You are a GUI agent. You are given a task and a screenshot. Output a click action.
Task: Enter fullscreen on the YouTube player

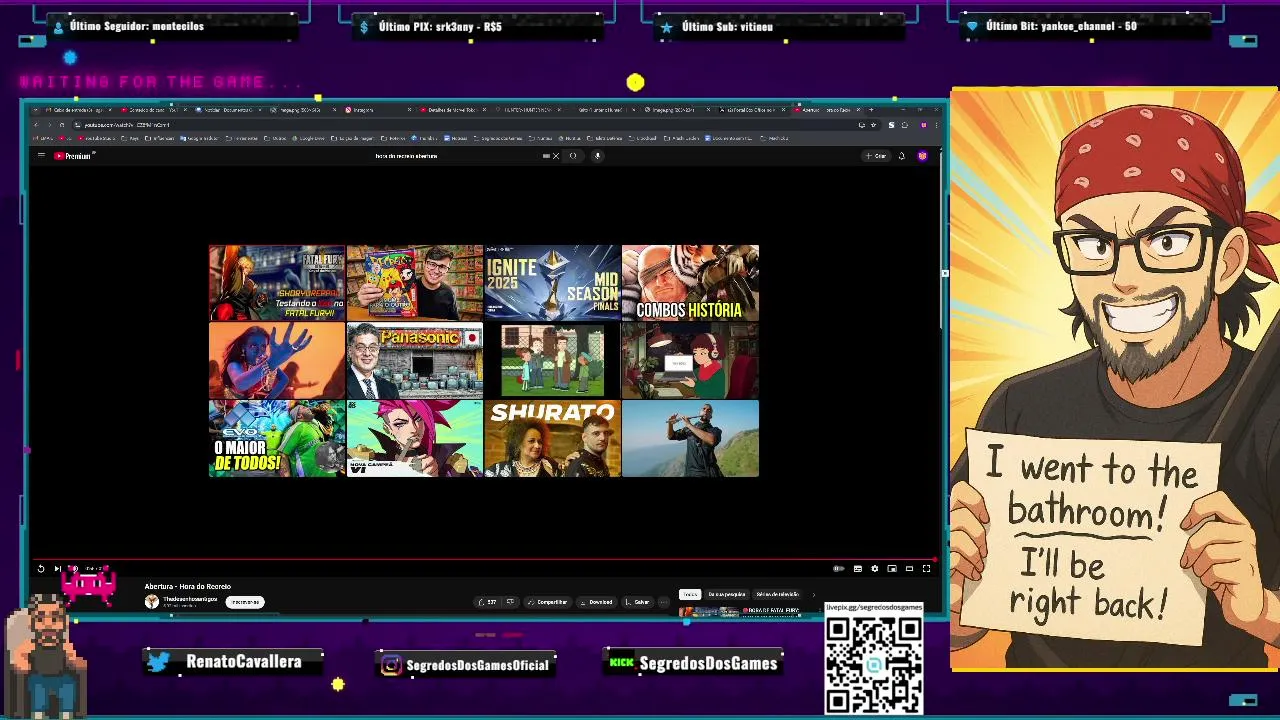(x=926, y=569)
